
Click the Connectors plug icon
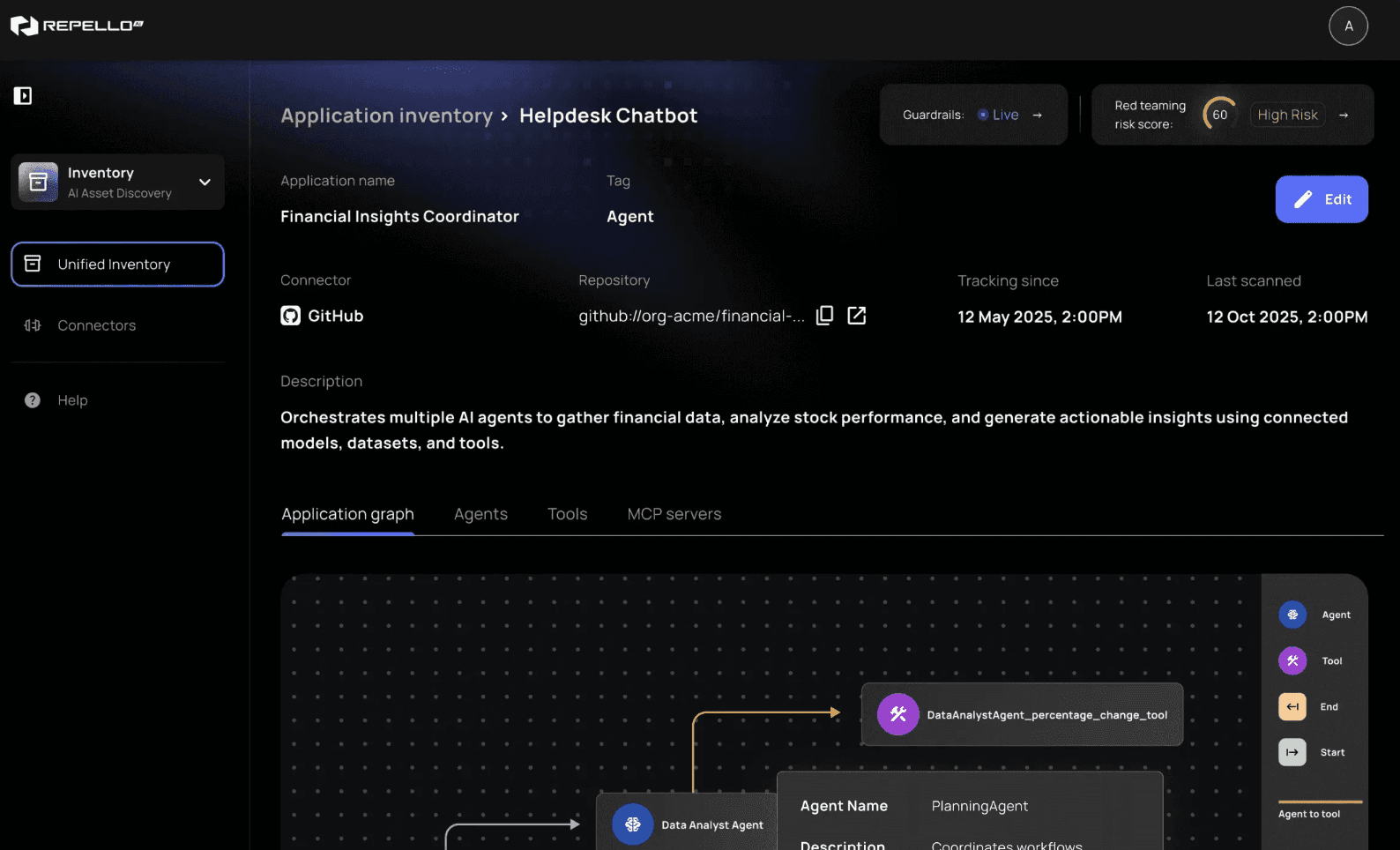tap(33, 325)
